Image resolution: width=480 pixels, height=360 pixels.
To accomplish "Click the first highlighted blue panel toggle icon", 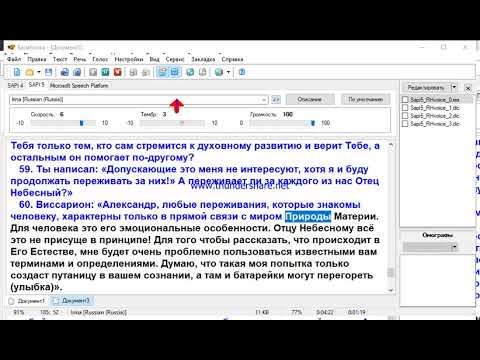I will coord(162,72).
